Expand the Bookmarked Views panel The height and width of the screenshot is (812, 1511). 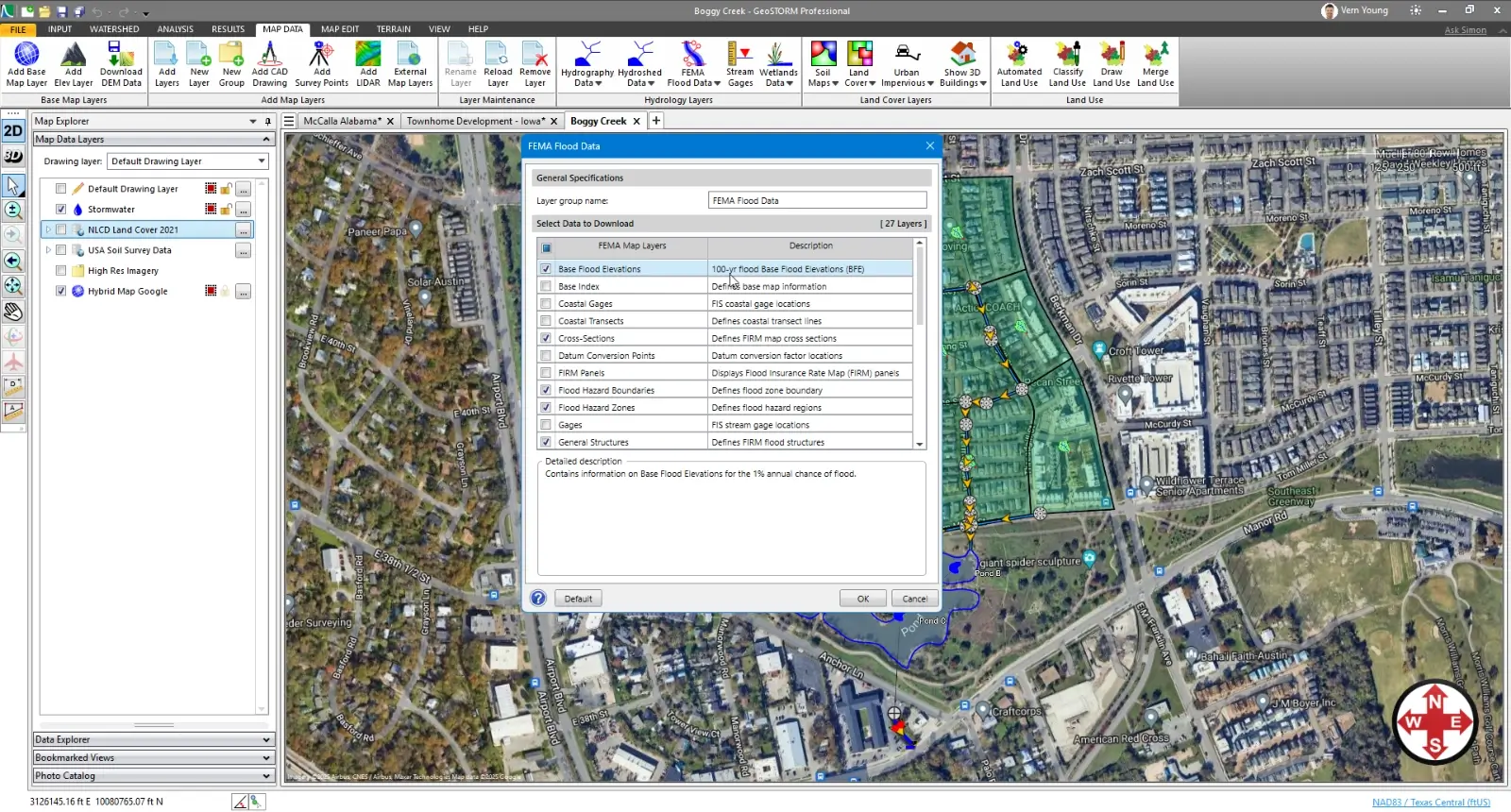point(153,758)
